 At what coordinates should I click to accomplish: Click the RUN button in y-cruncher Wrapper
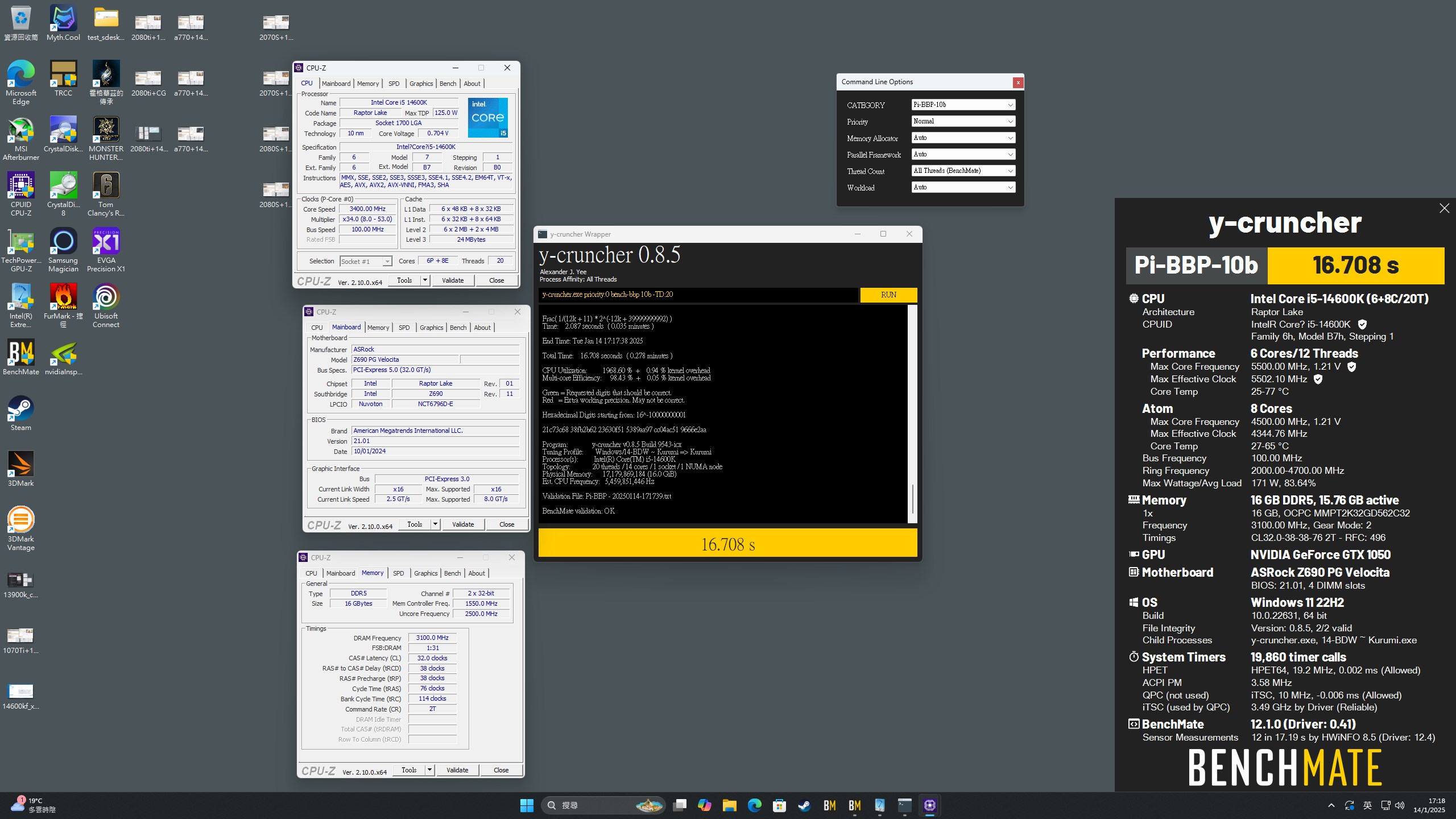[x=888, y=295]
